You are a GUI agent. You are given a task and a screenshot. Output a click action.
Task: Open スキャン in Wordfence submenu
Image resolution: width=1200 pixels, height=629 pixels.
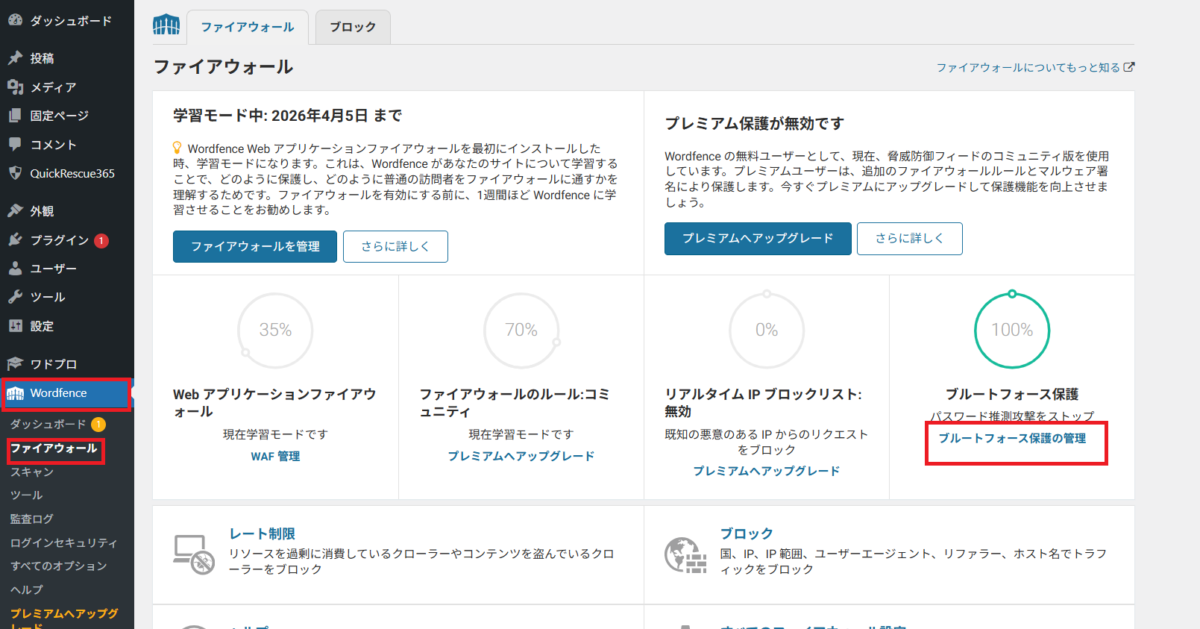click(x=32, y=472)
